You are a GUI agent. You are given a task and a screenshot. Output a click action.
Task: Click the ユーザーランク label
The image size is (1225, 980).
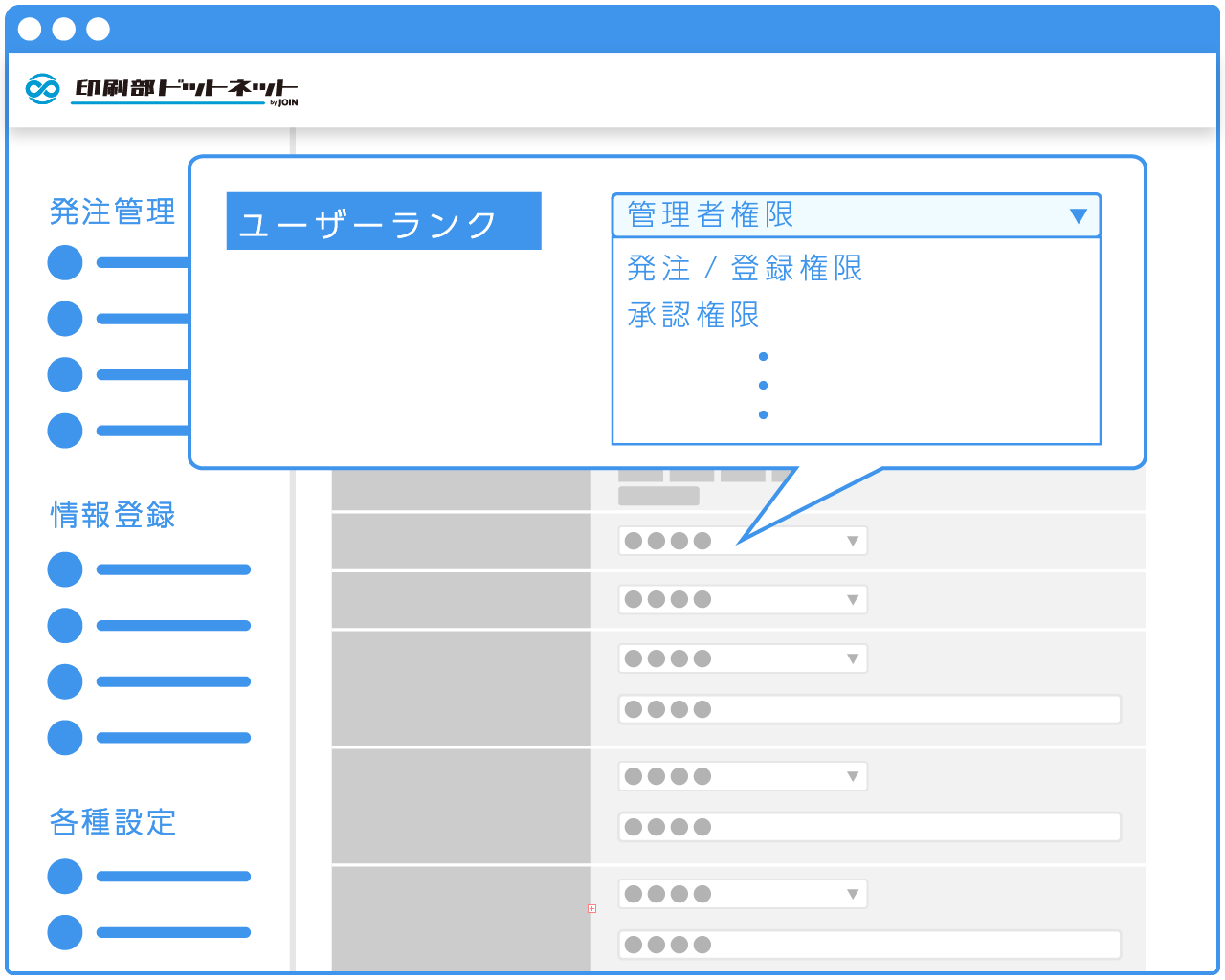coord(384,221)
